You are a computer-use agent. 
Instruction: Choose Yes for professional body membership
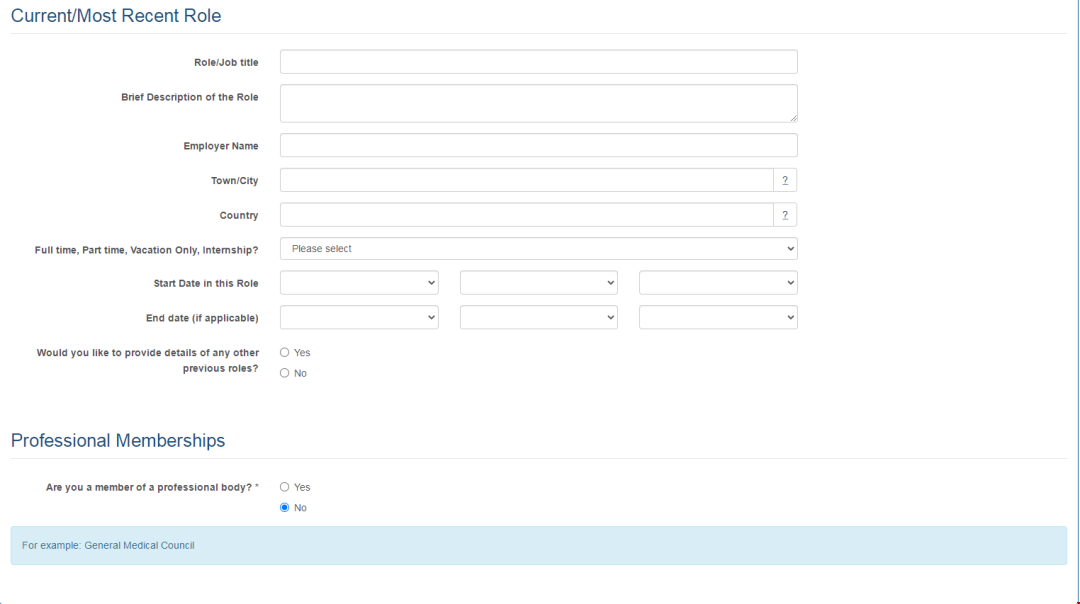[x=285, y=487]
